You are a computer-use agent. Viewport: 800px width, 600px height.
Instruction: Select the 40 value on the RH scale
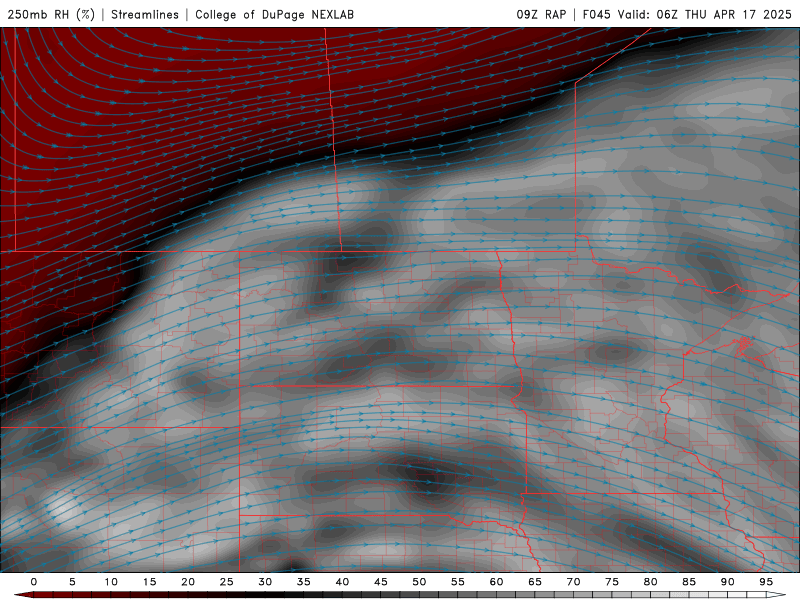tap(342, 582)
